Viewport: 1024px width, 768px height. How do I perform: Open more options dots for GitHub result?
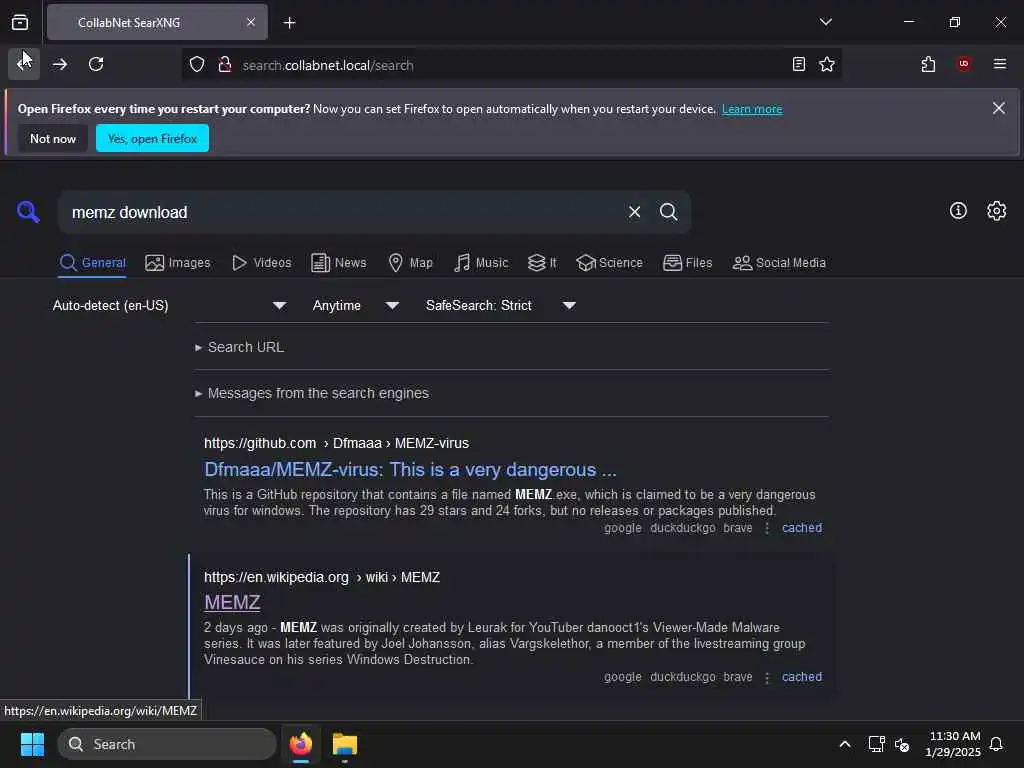click(767, 528)
